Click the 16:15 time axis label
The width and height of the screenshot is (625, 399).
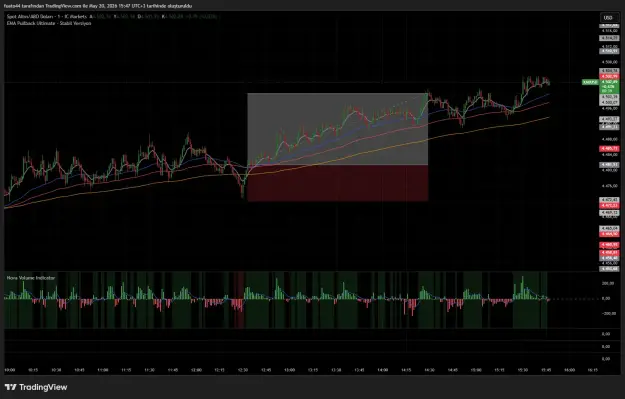coord(593,370)
